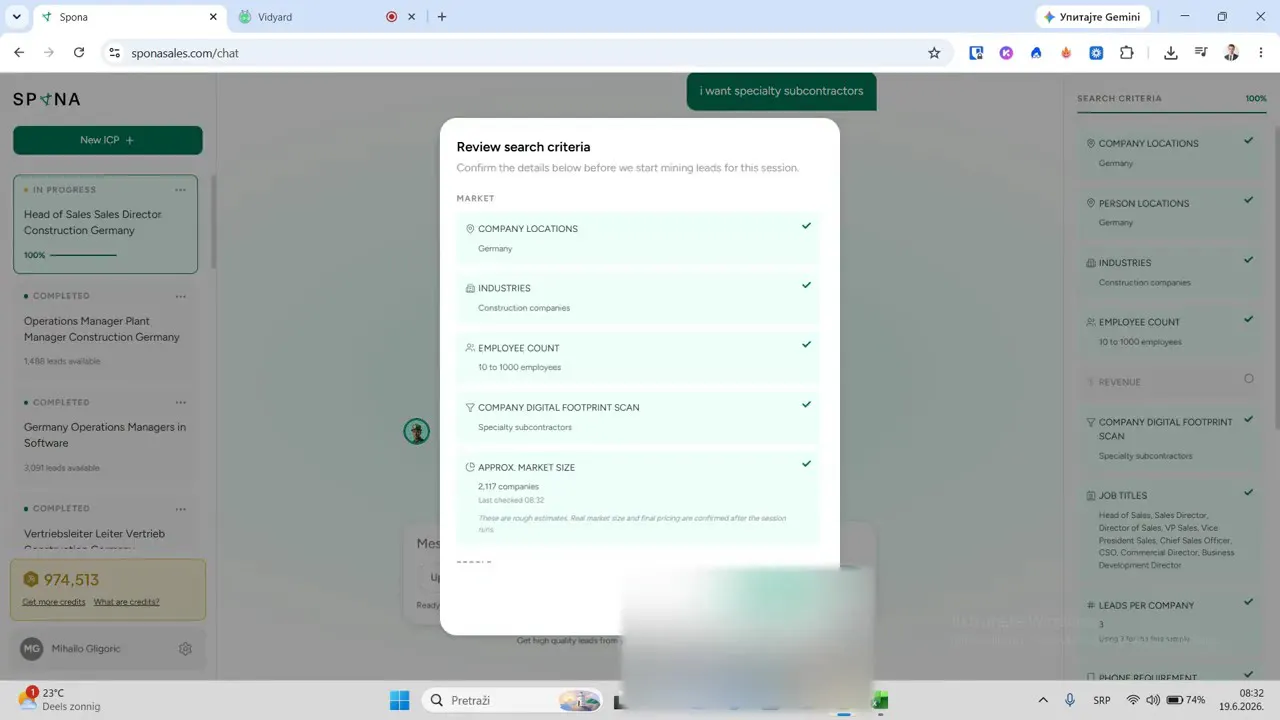
Task: Open the site information icon in address bar
Action: coord(114,53)
